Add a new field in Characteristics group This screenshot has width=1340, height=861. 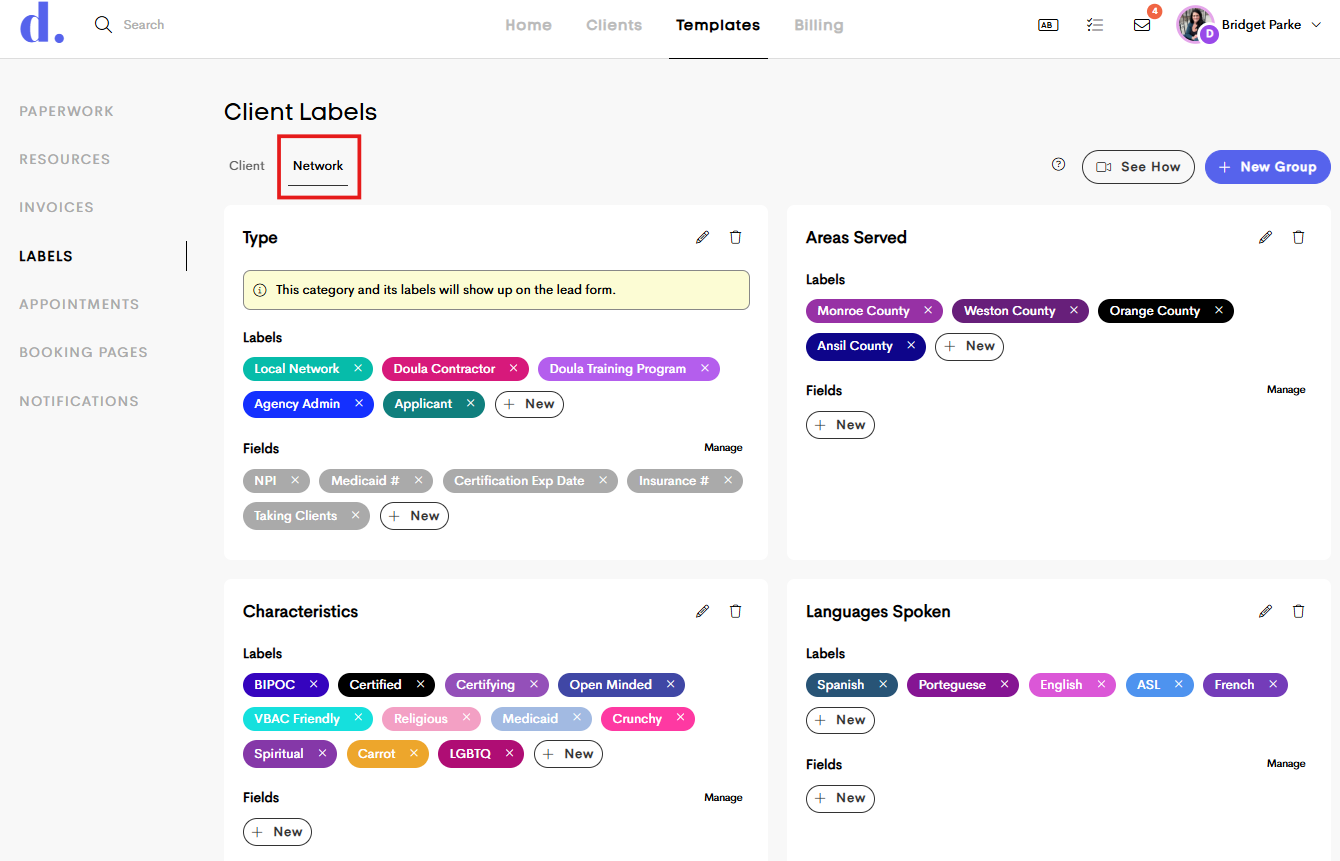pos(277,832)
